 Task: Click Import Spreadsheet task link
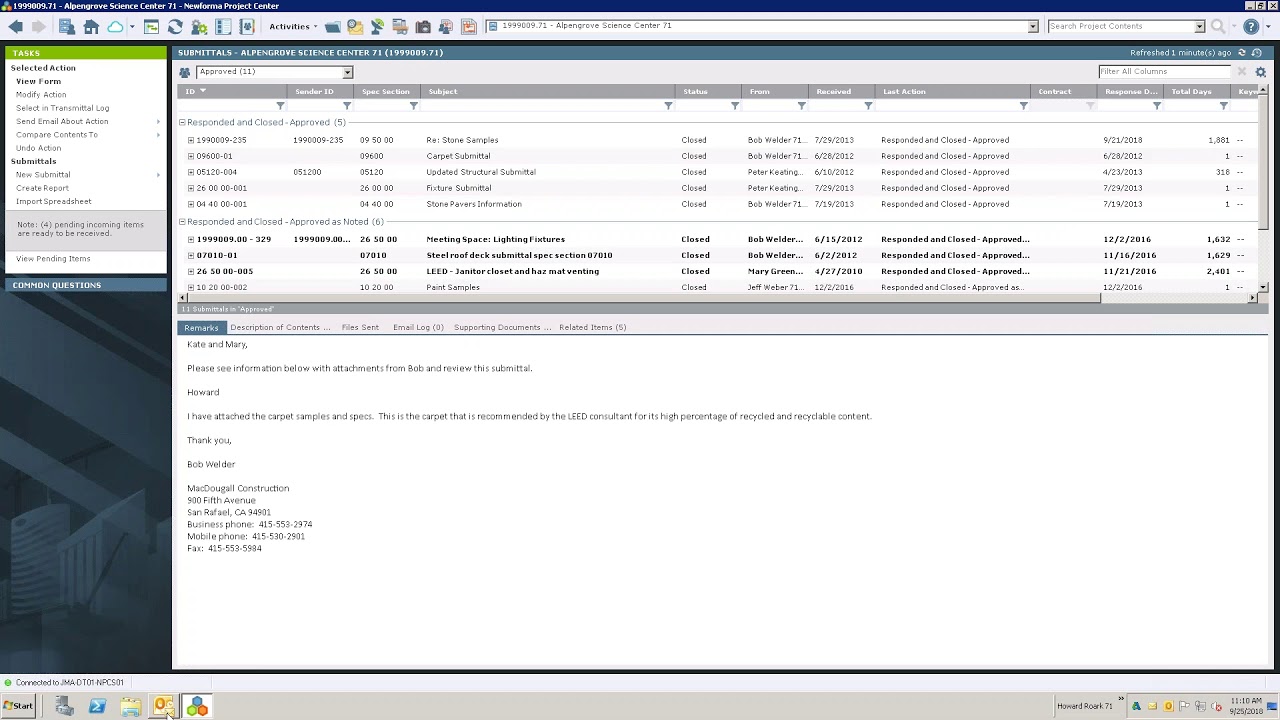tap(53, 202)
